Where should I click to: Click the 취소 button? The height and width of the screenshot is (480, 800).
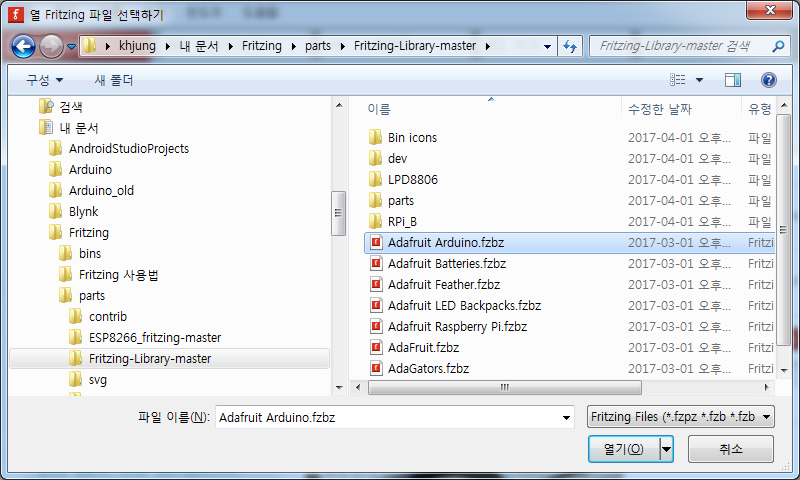click(x=731, y=449)
